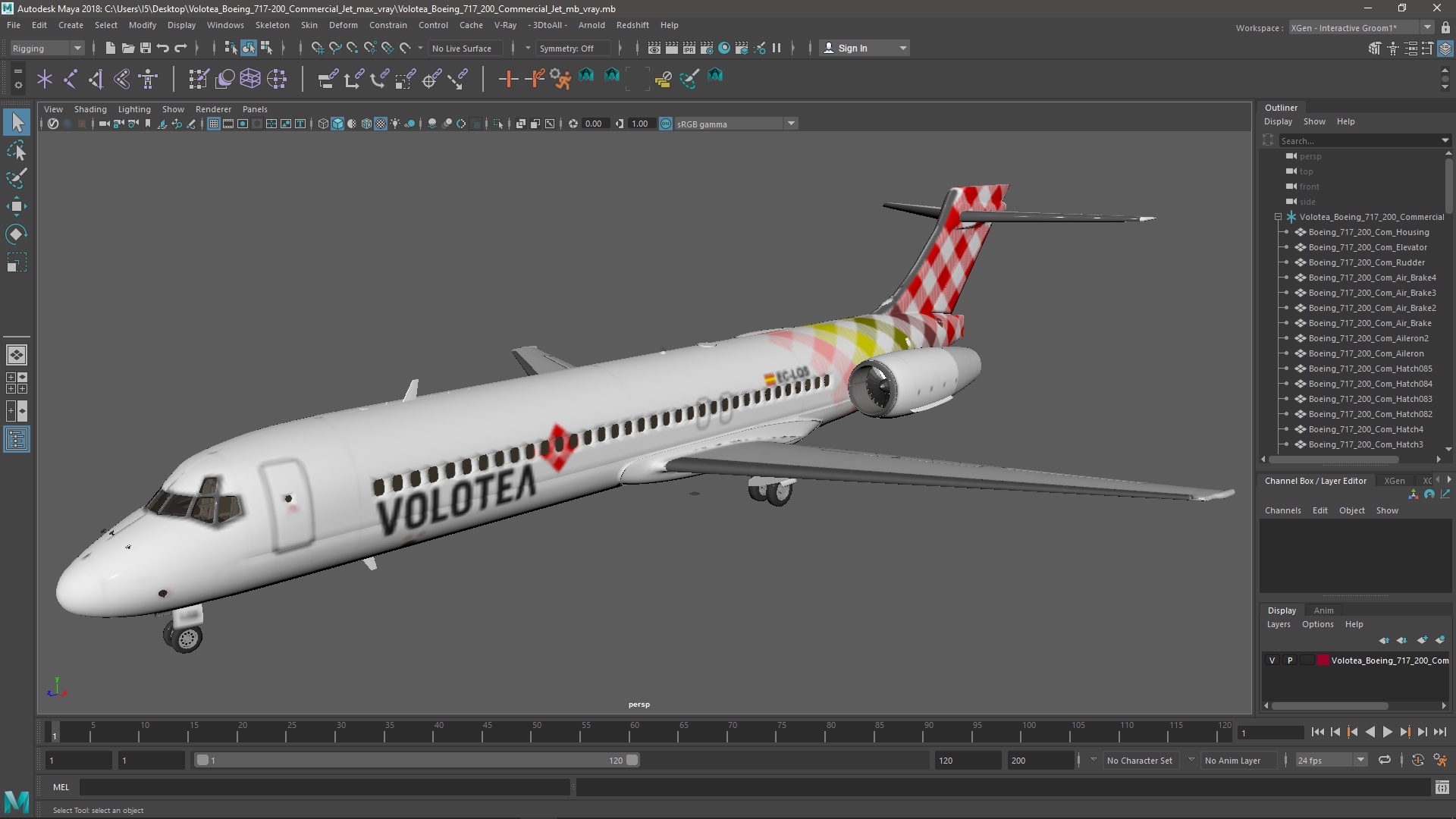The height and width of the screenshot is (819, 1456).
Task: Choose the Move tool in toolbox
Action: click(x=17, y=206)
